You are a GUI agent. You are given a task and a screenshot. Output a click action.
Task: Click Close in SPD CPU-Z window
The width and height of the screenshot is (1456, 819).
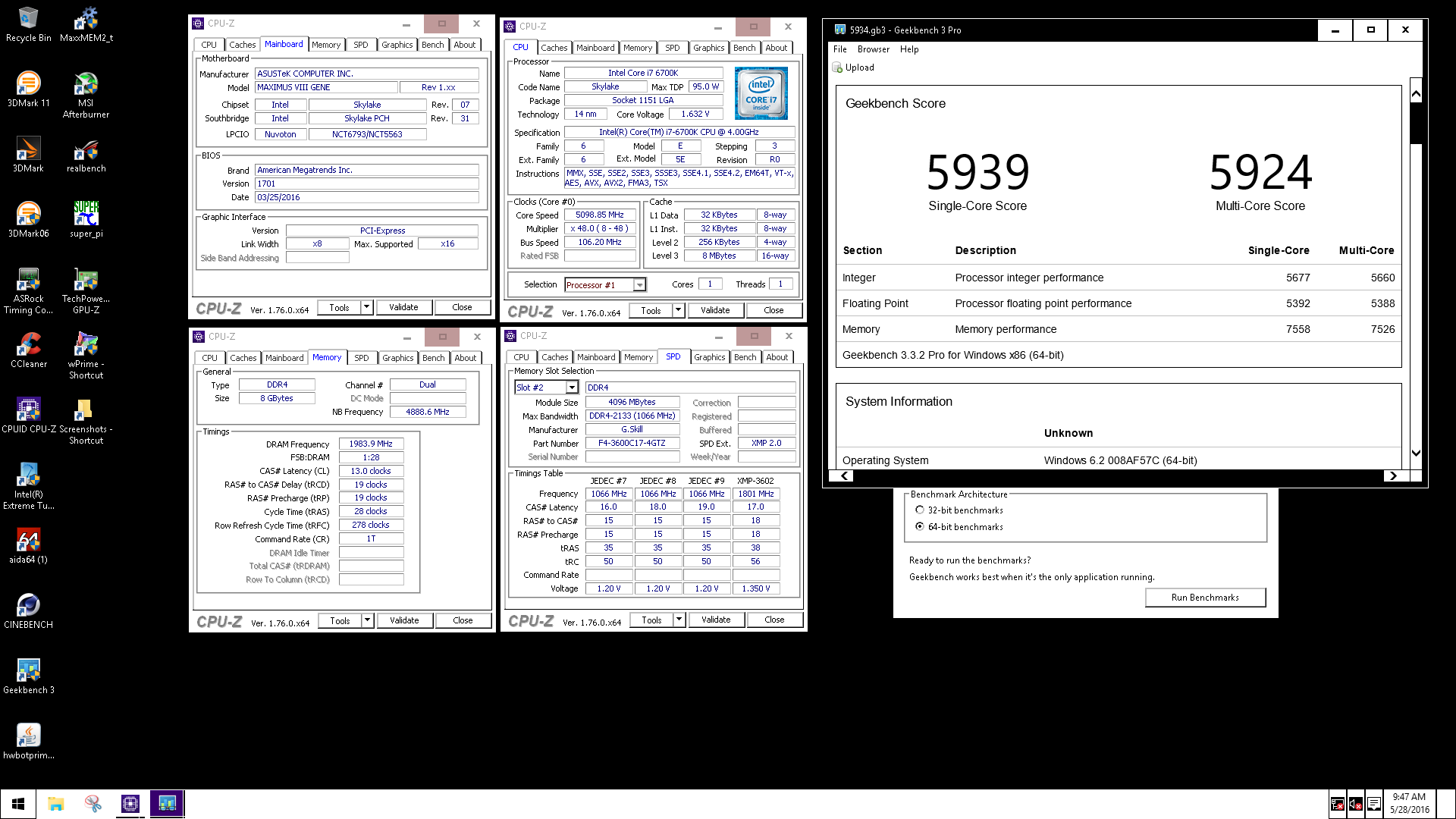click(774, 620)
